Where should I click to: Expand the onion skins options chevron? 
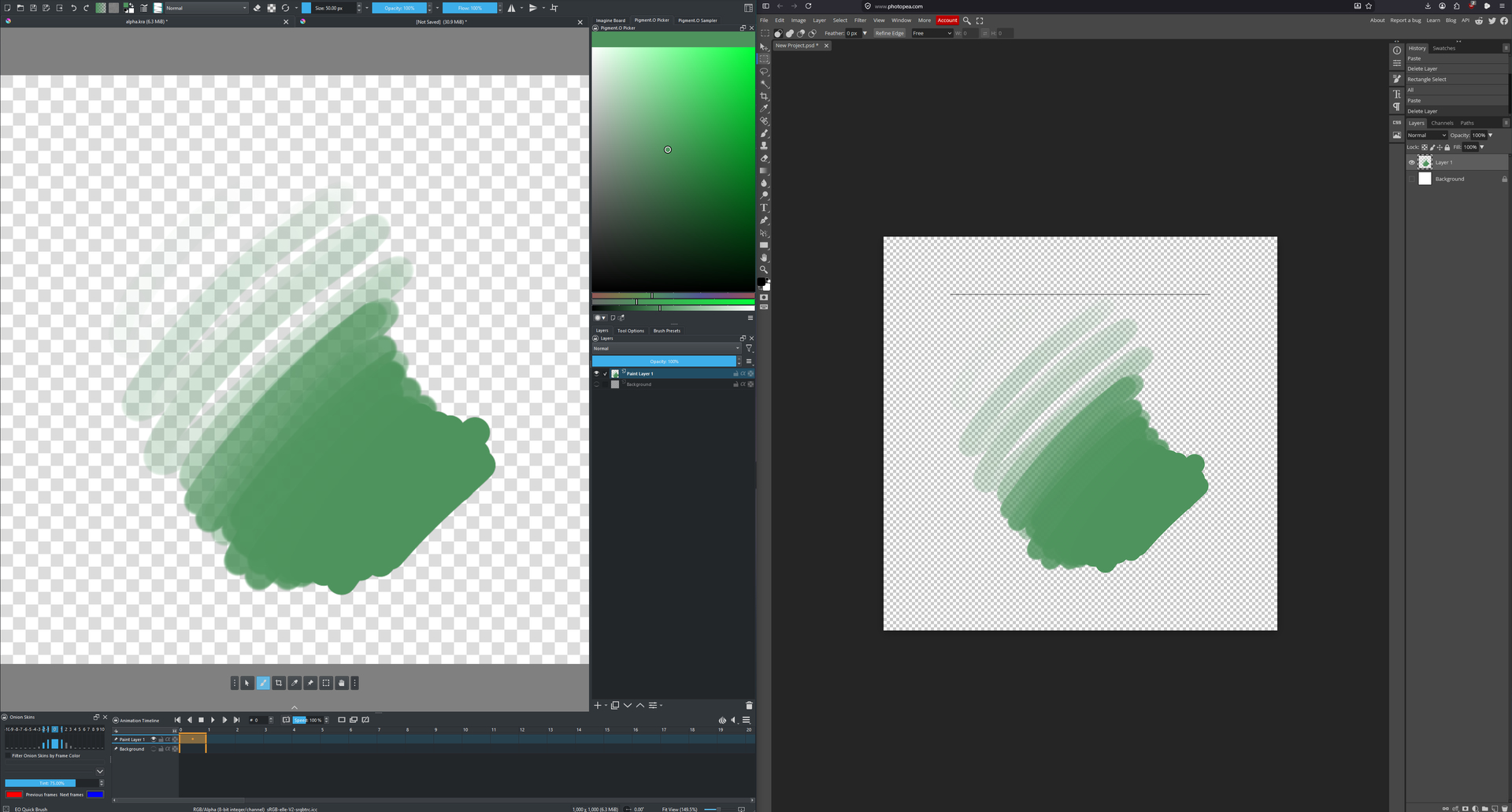point(100,771)
